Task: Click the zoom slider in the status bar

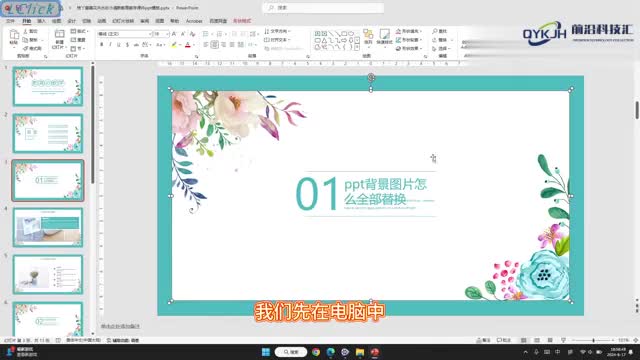Action: point(593,340)
